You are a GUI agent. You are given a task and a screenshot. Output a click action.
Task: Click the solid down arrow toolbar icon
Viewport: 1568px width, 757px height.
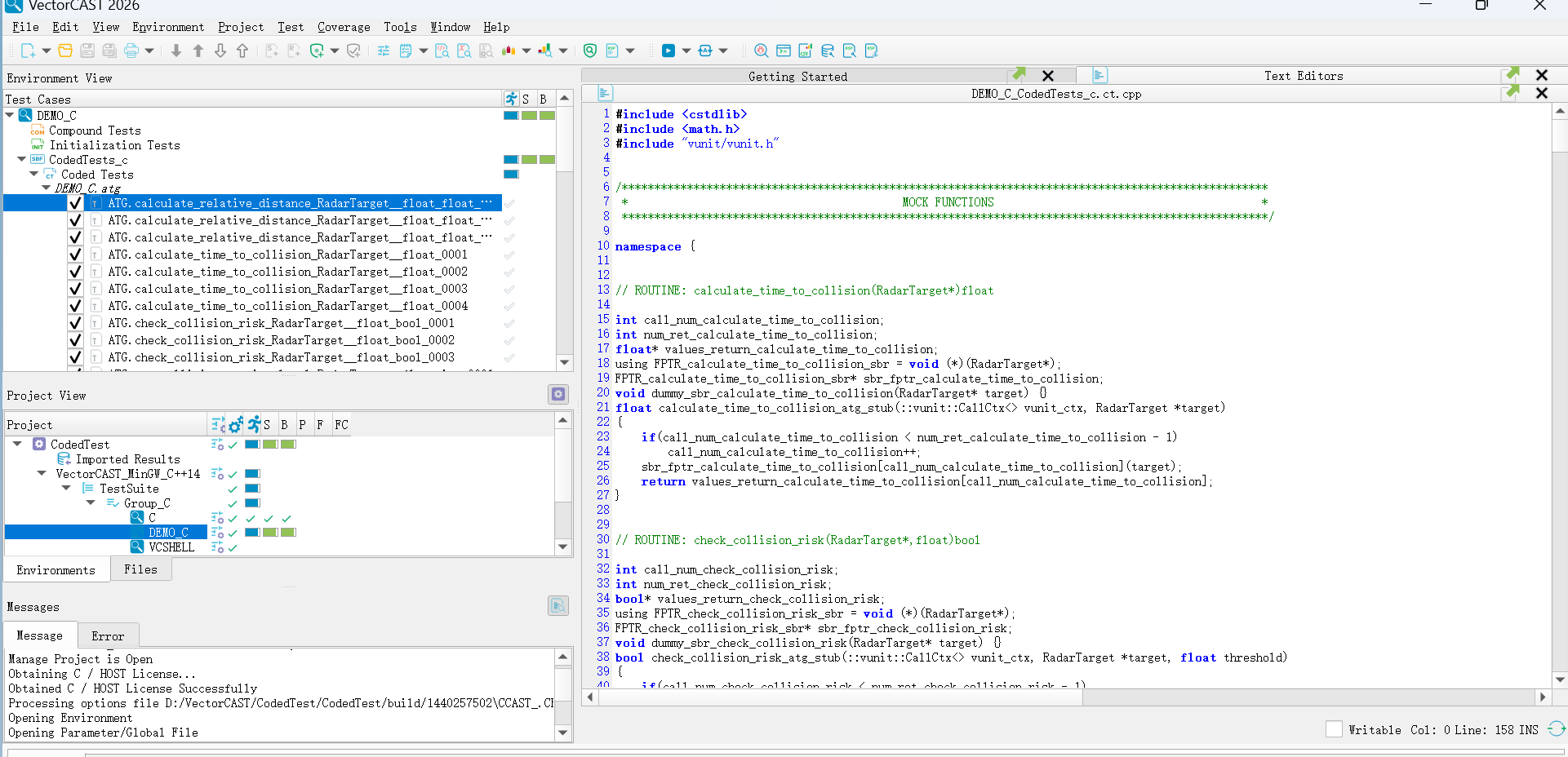(176, 51)
